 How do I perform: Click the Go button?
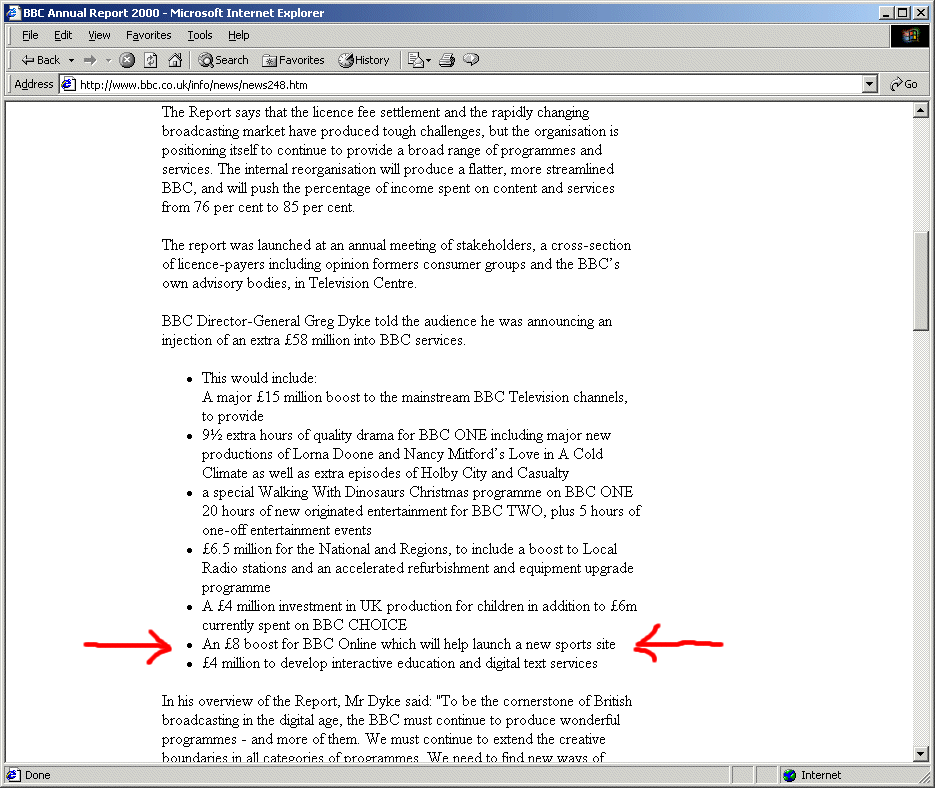click(x=904, y=84)
